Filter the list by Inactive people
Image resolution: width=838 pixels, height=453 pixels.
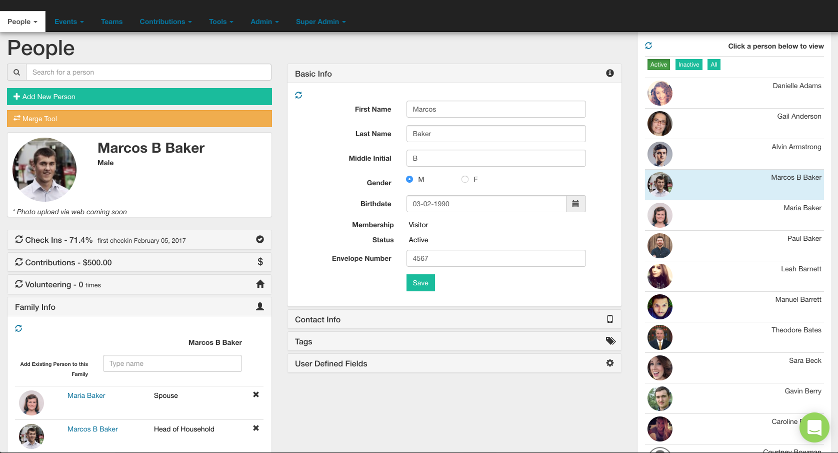688,65
